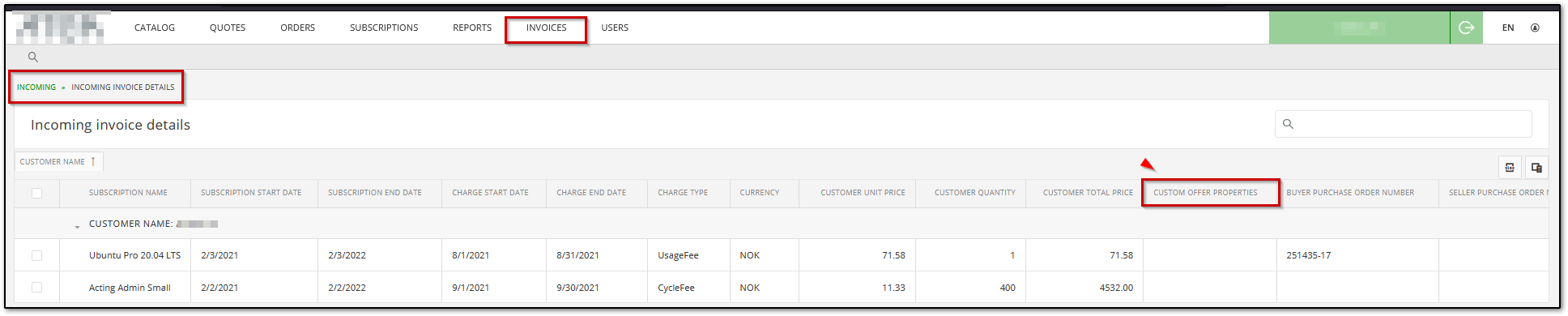Check the Acting Admin Small row checkbox
1568x316 pixels.
pyautogui.click(x=36, y=287)
